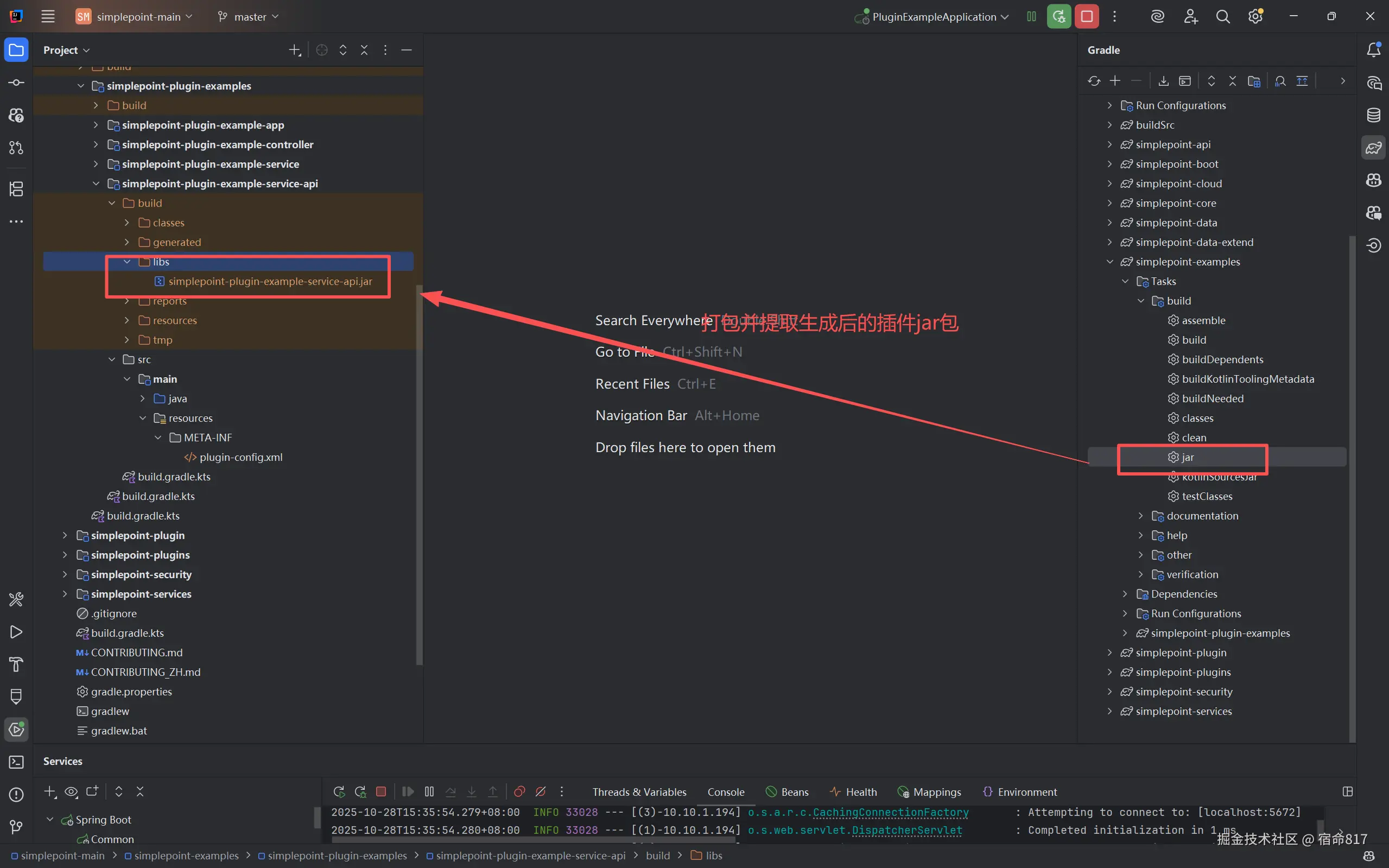Click the Search Everywhere magnifier icon

1222,17
